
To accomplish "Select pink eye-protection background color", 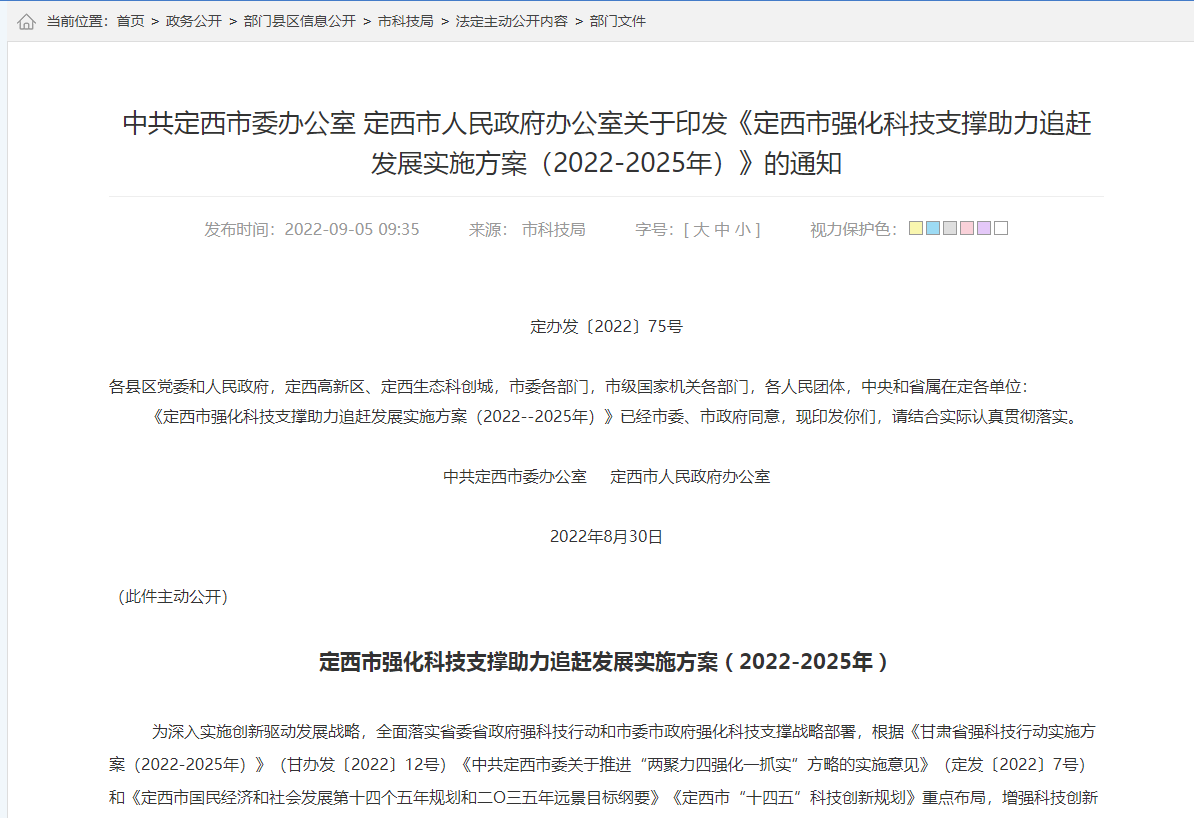I will click(x=967, y=228).
